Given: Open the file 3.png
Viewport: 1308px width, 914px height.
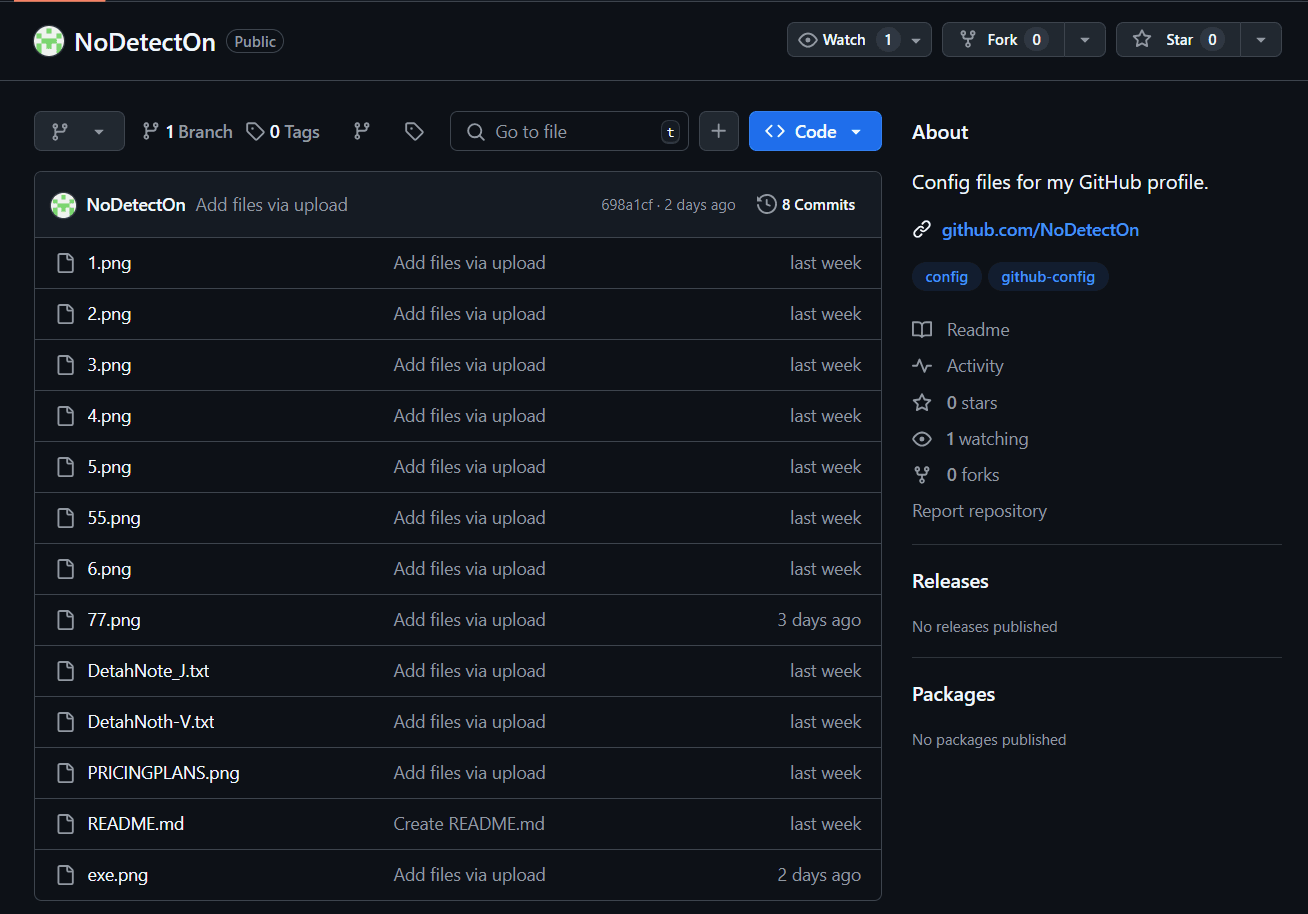Looking at the screenshot, I should click(x=109, y=365).
